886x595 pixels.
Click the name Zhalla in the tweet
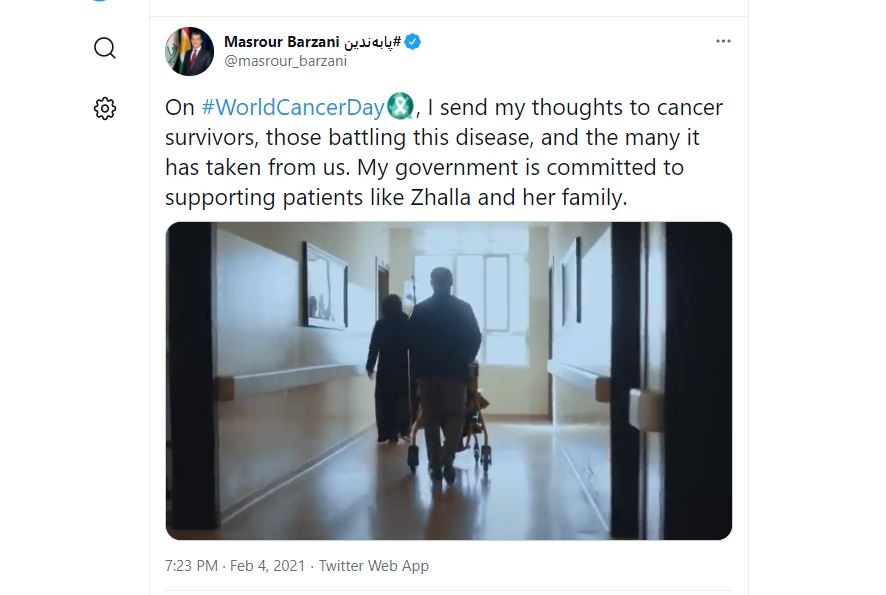click(441, 197)
